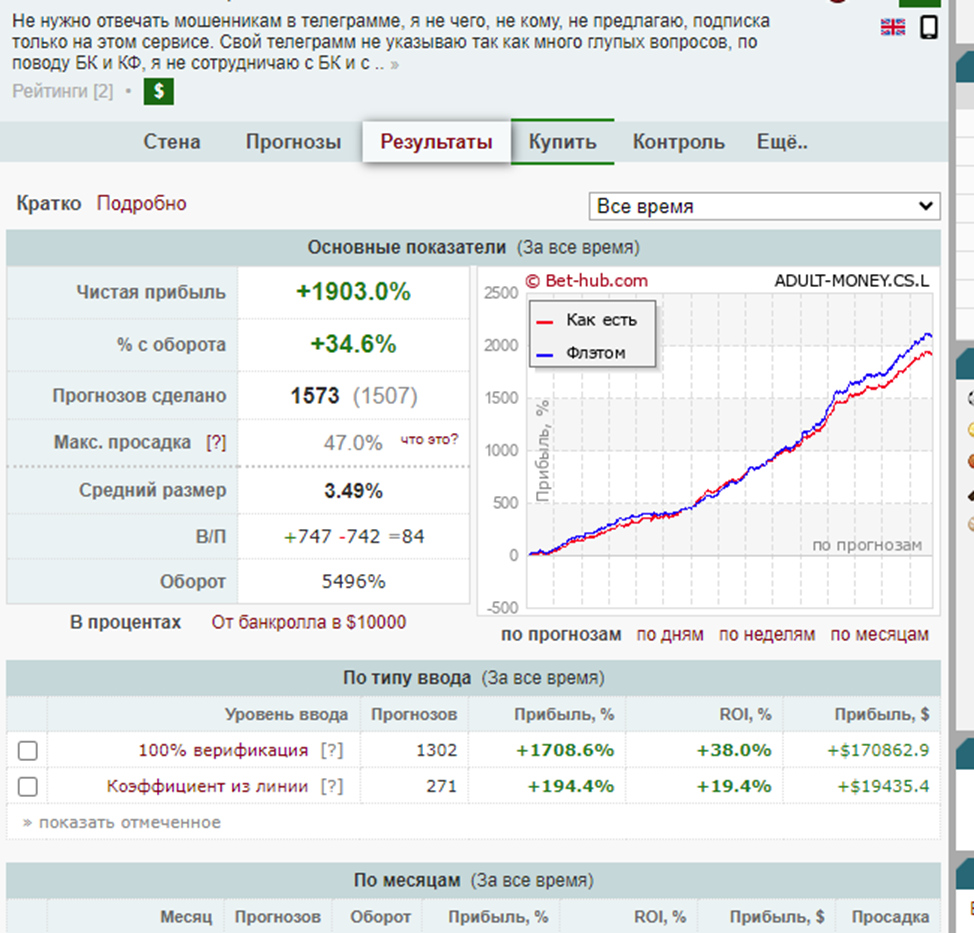The height and width of the screenshot is (933, 974).
Task: Click the Bet-hub.com chart watermark
Action: (586, 281)
